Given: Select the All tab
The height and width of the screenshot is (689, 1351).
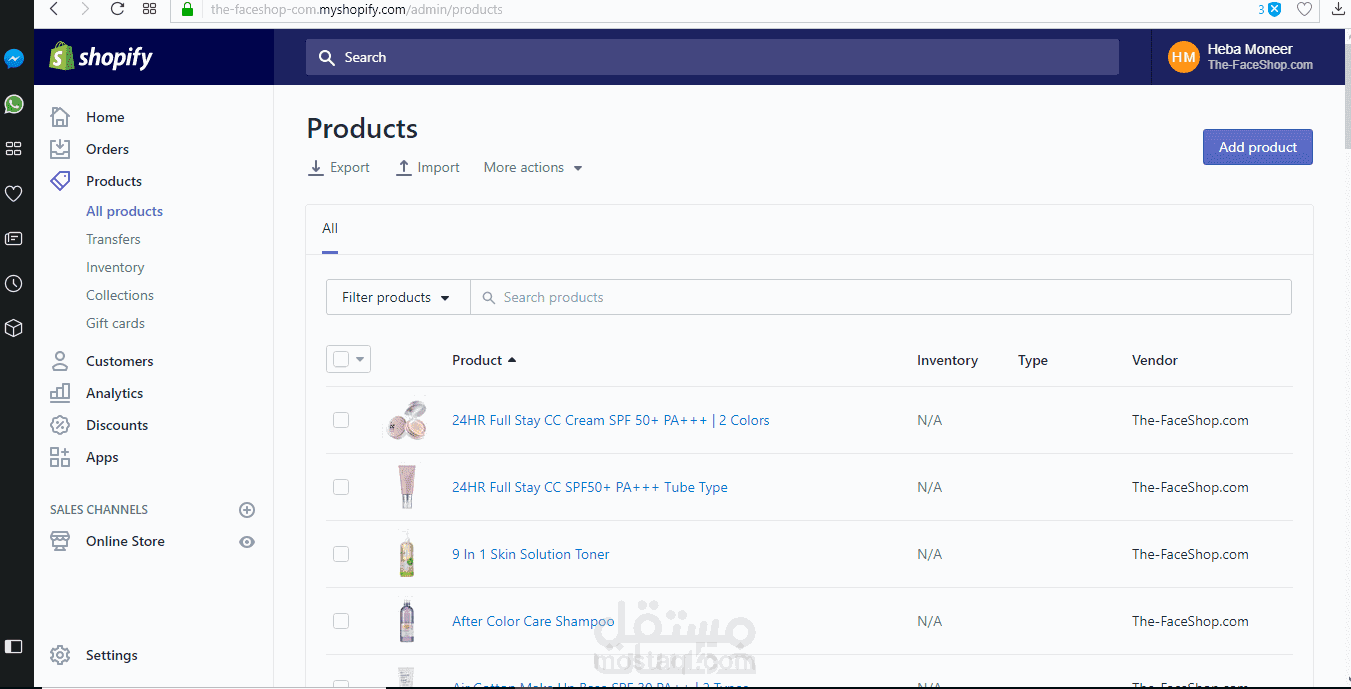Looking at the screenshot, I should 330,229.
